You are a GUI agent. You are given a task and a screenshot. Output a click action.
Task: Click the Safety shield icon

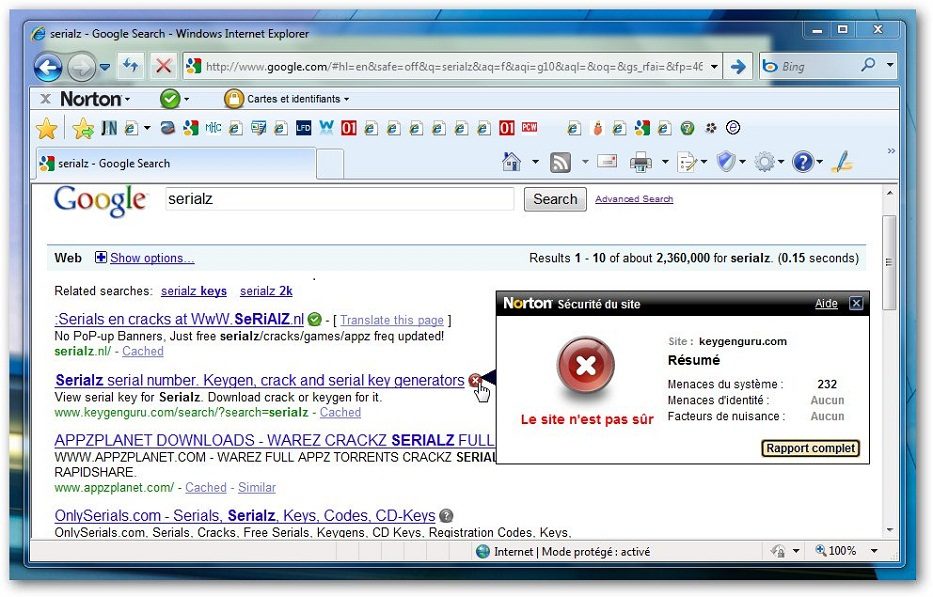[726, 161]
